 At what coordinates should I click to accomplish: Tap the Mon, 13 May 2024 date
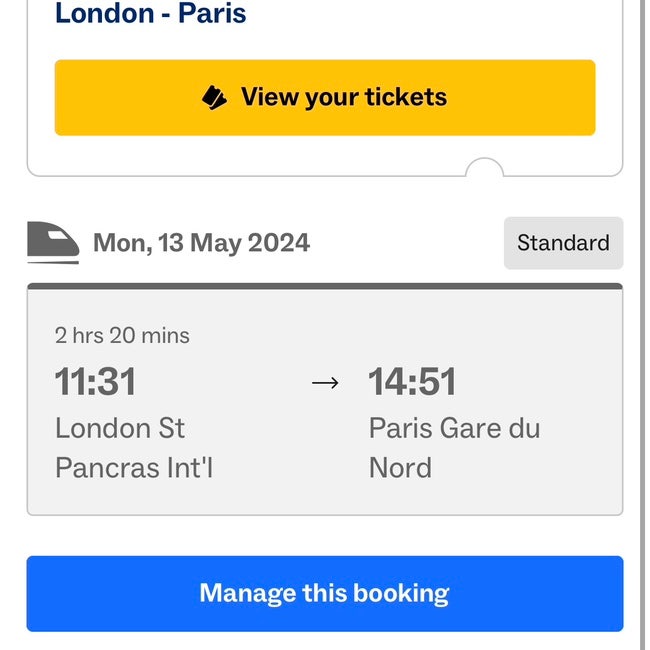click(x=201, y=243)
